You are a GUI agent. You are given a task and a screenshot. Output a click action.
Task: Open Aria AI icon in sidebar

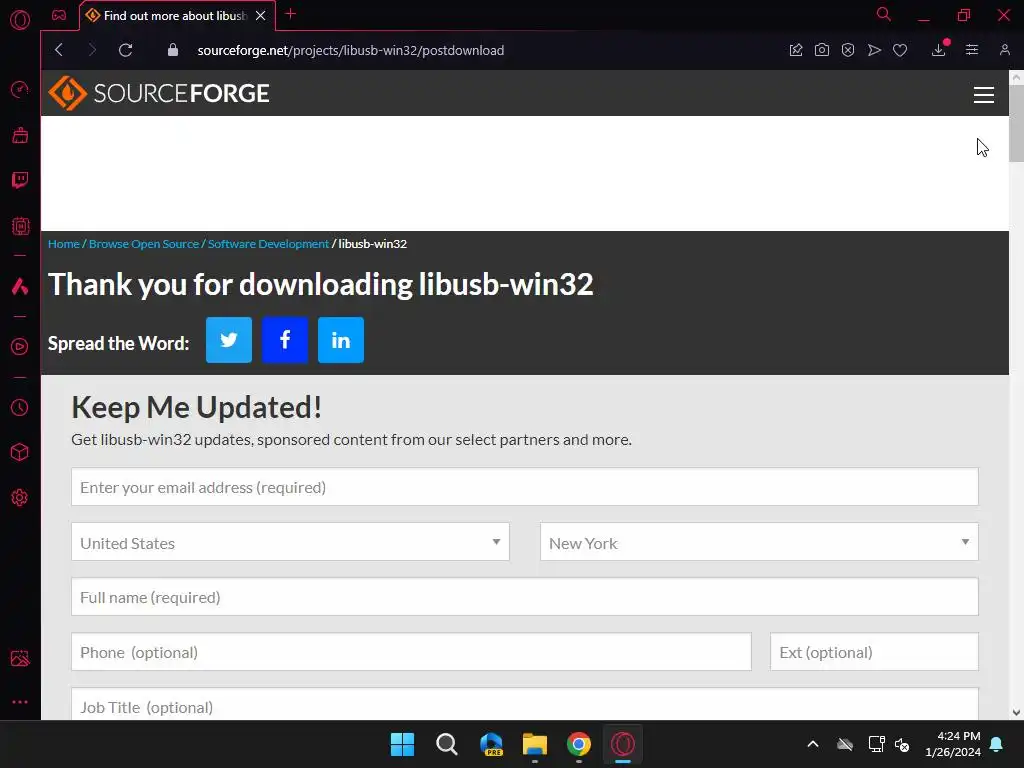pyautogui.click(x=20, y=286)
